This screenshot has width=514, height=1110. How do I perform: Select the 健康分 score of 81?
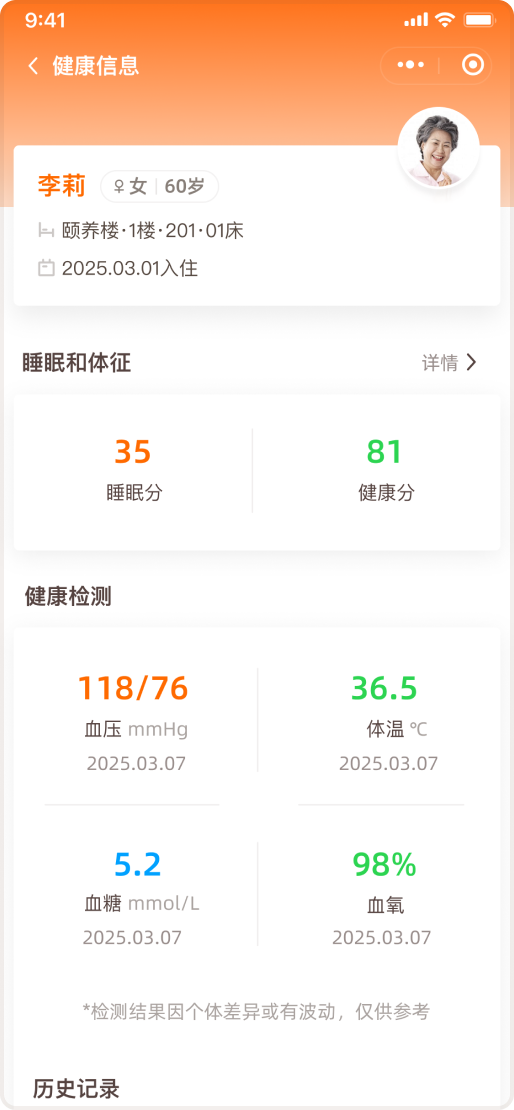point(384,469)
